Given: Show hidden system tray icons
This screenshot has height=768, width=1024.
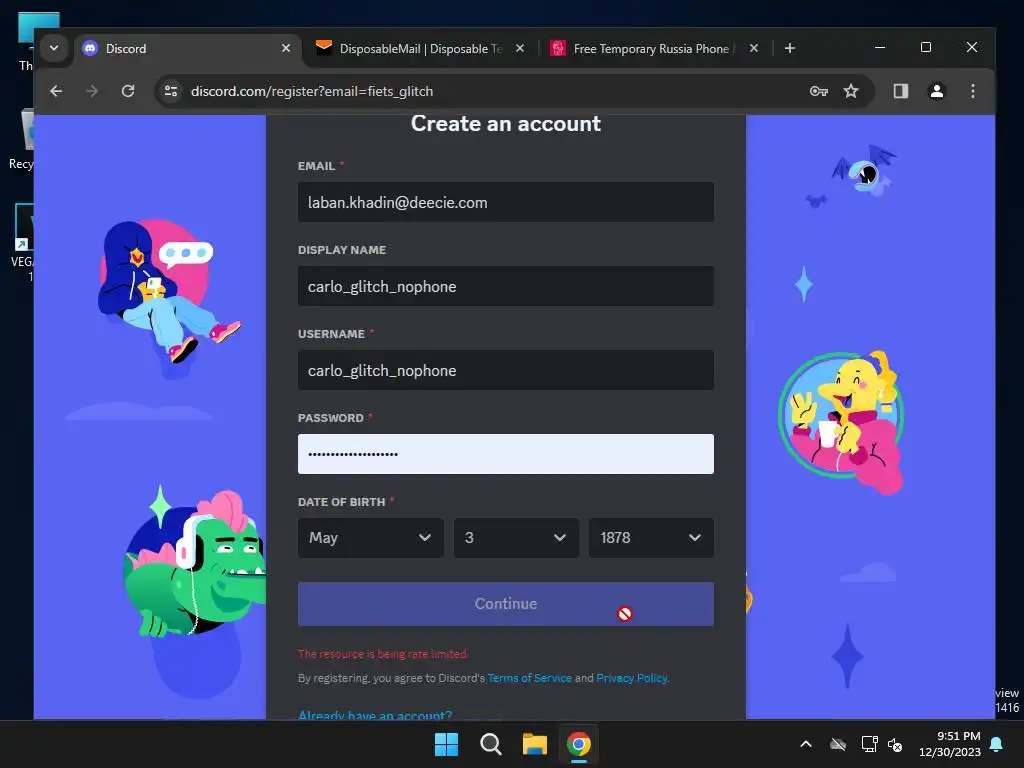Looking at the screenshot, I should pos(806,744).
